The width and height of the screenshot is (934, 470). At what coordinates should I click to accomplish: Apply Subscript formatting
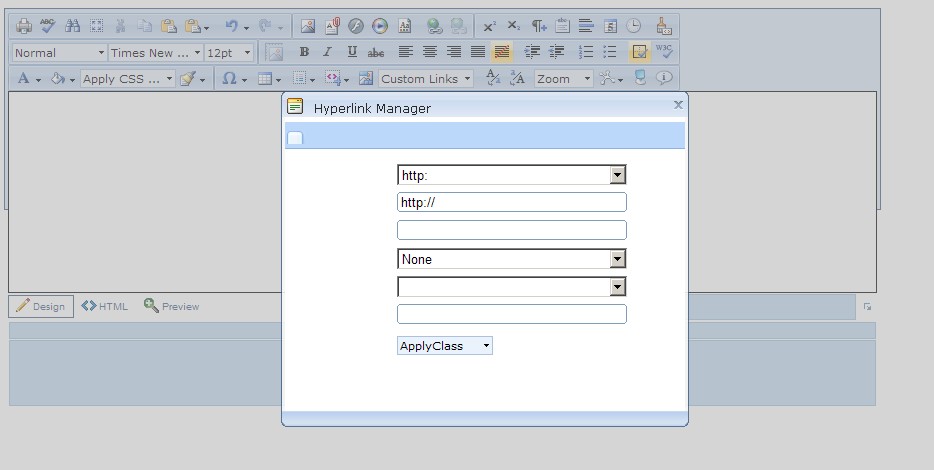click(x=513, y=26)
